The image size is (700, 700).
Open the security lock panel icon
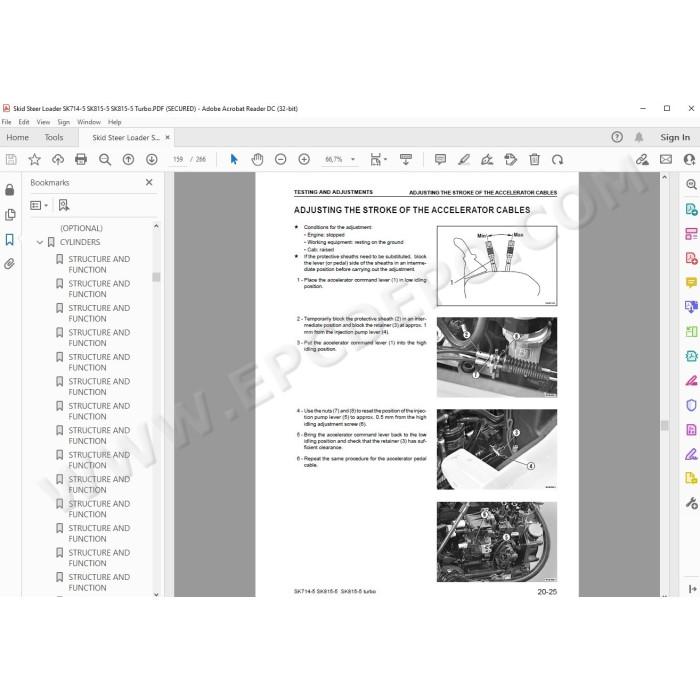9,190
